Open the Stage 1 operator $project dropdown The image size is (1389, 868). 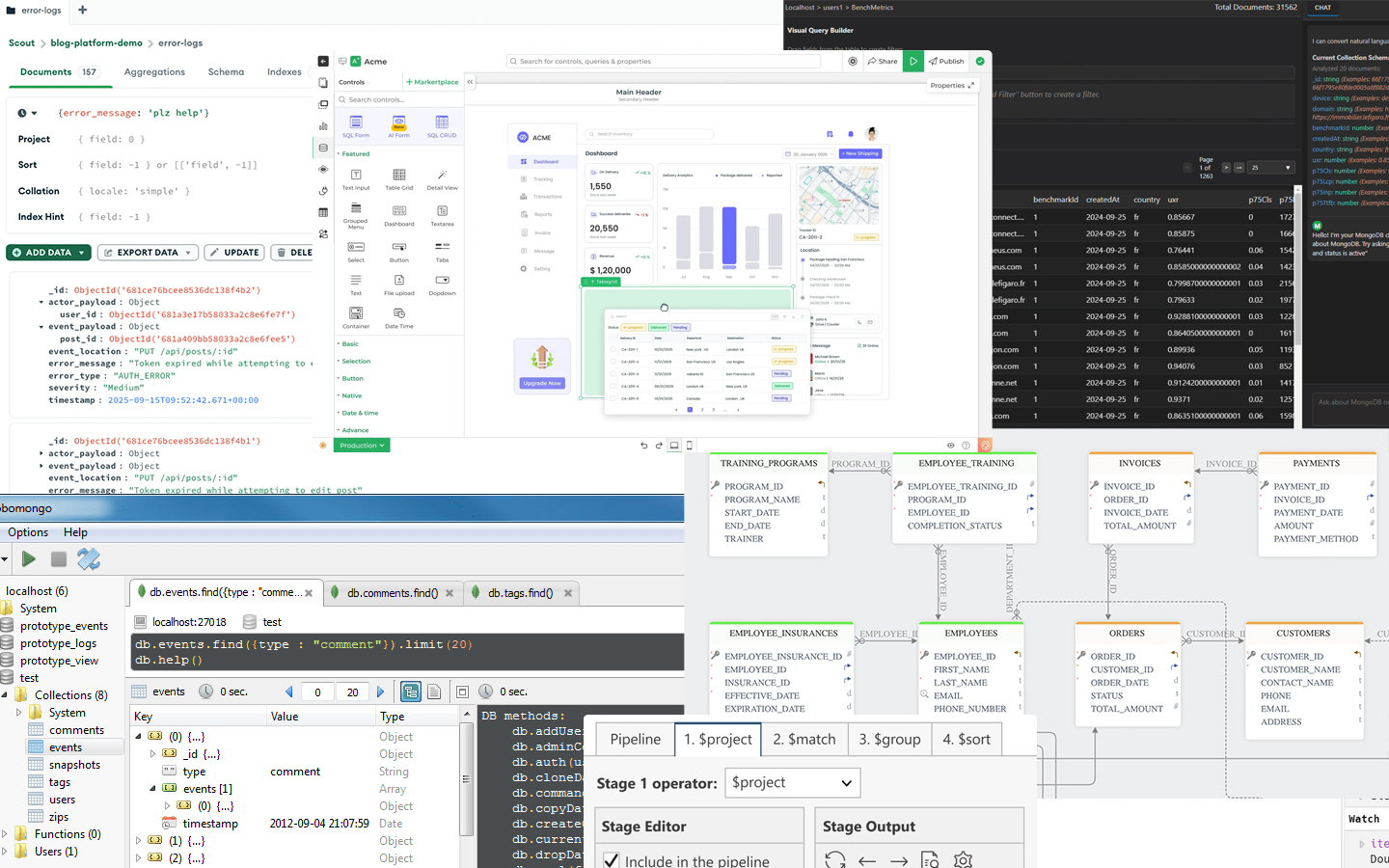point(793,782)
